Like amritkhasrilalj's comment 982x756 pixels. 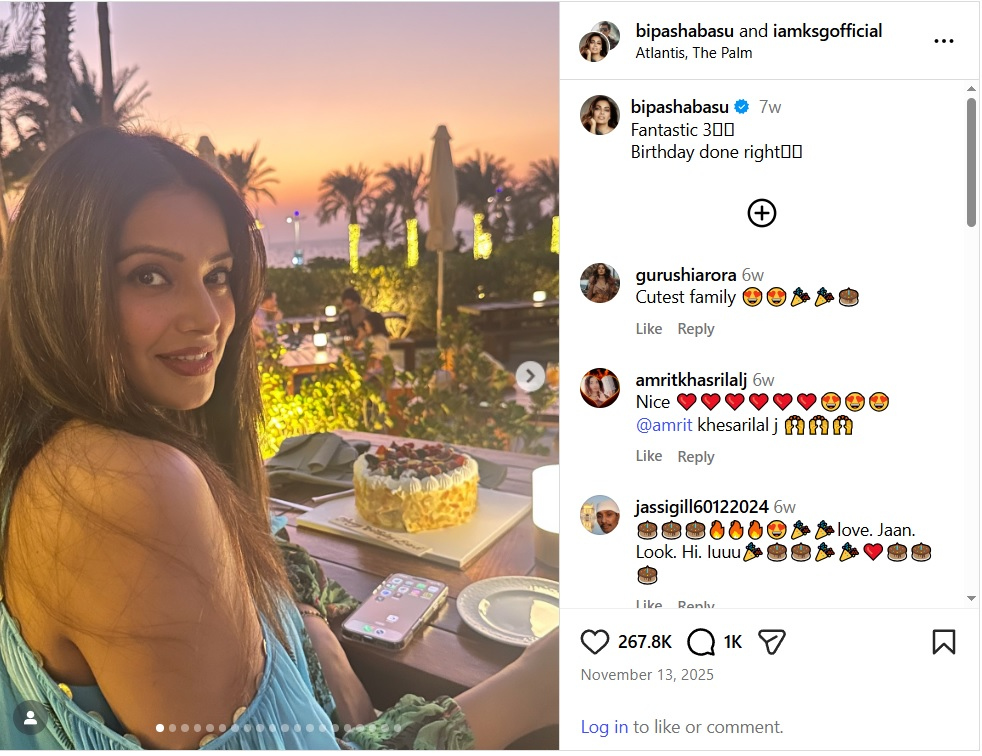pyautogui.click(x=649, y=456)
